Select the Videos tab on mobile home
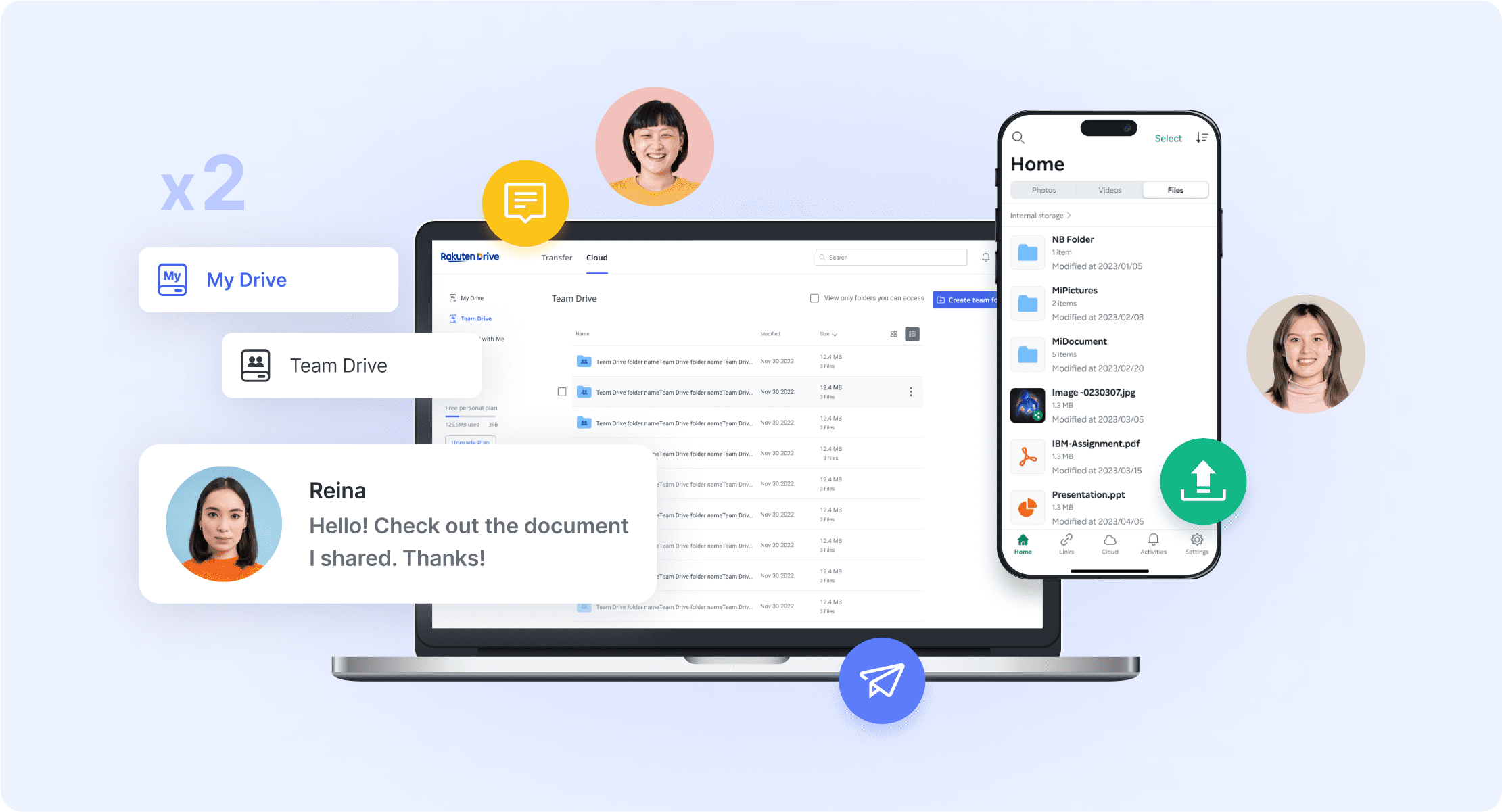 tap(1109, 189)
